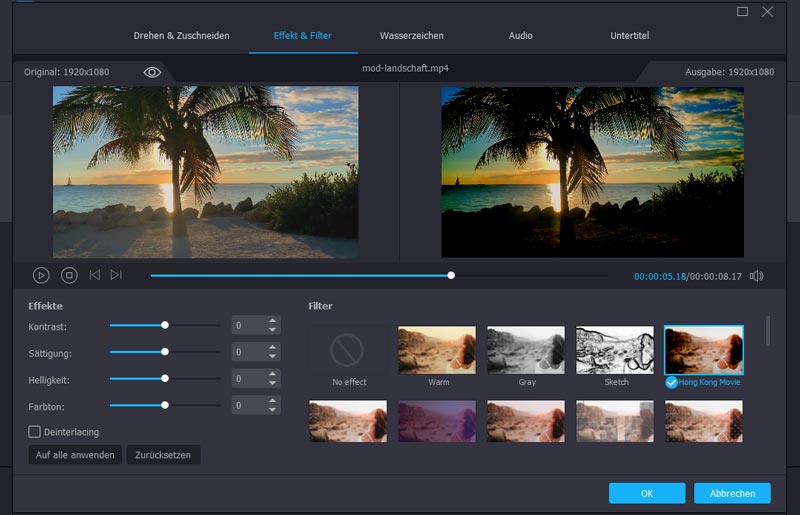Image resolution: width=800 pixels, height=515 pixels.
Task: Mute audio with the speaker icon
Action: 756,276
